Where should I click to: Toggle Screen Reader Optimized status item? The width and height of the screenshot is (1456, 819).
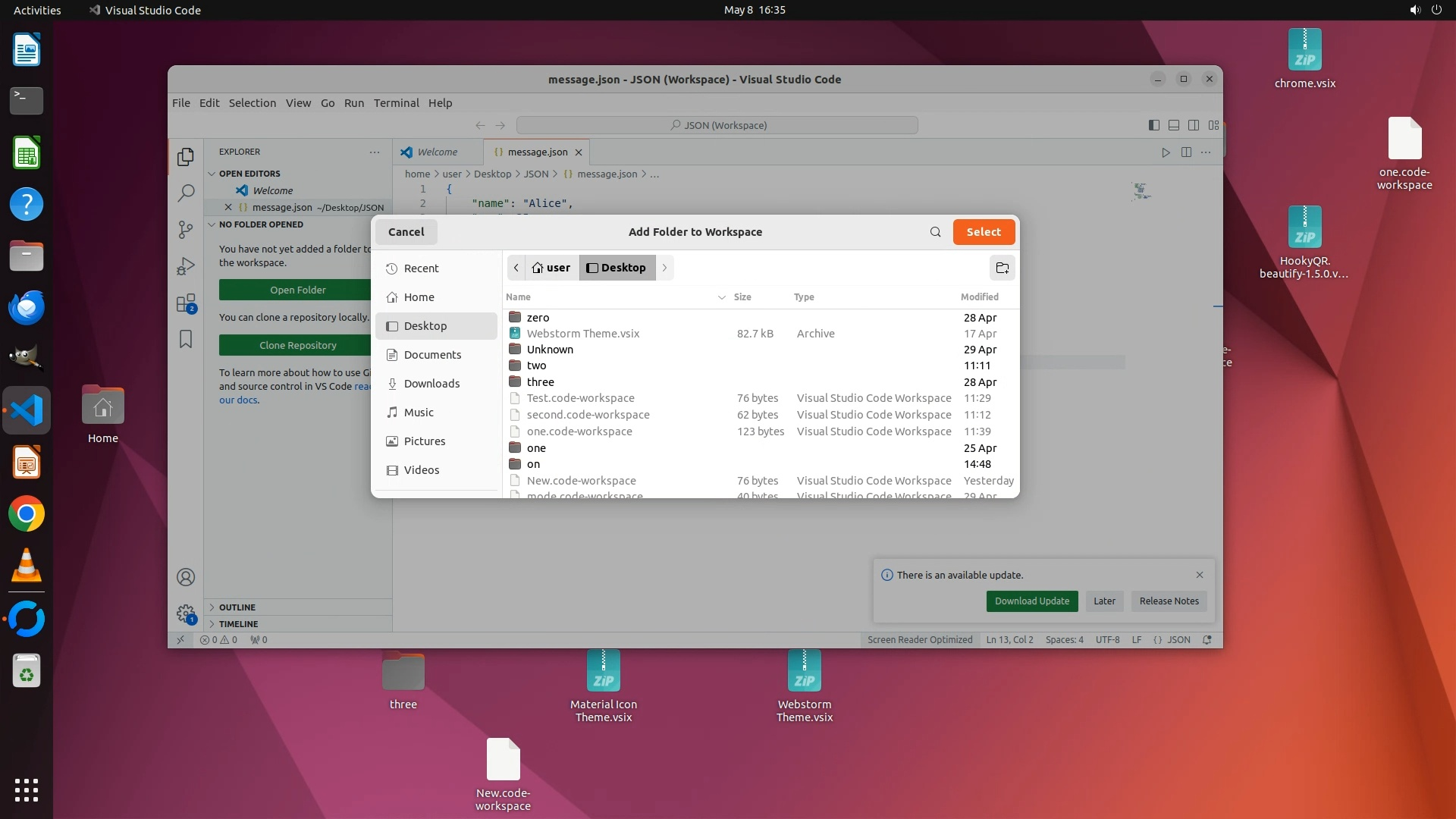(x=919, y=640)
